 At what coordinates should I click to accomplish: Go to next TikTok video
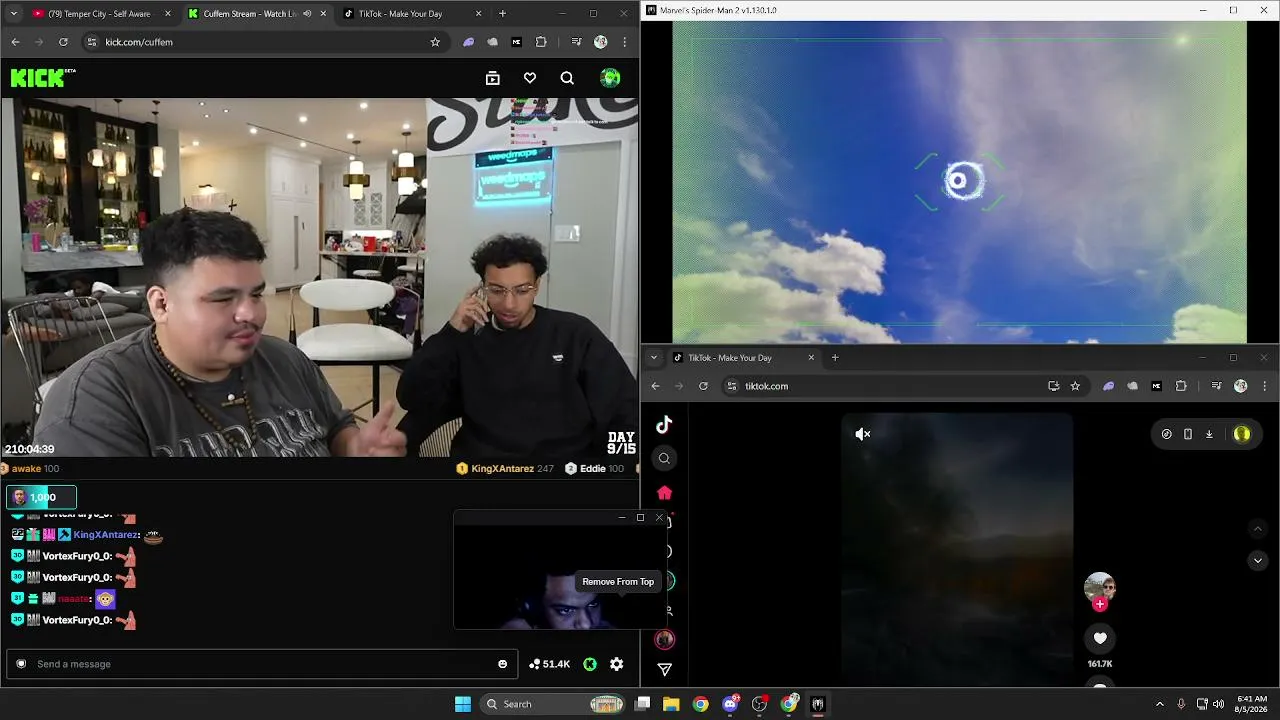[1258, 561]
